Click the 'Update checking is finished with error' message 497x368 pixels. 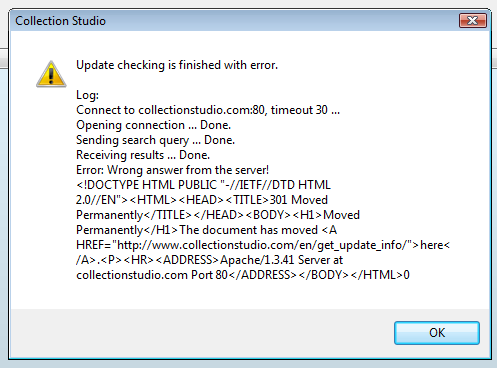tap(177, 65)
